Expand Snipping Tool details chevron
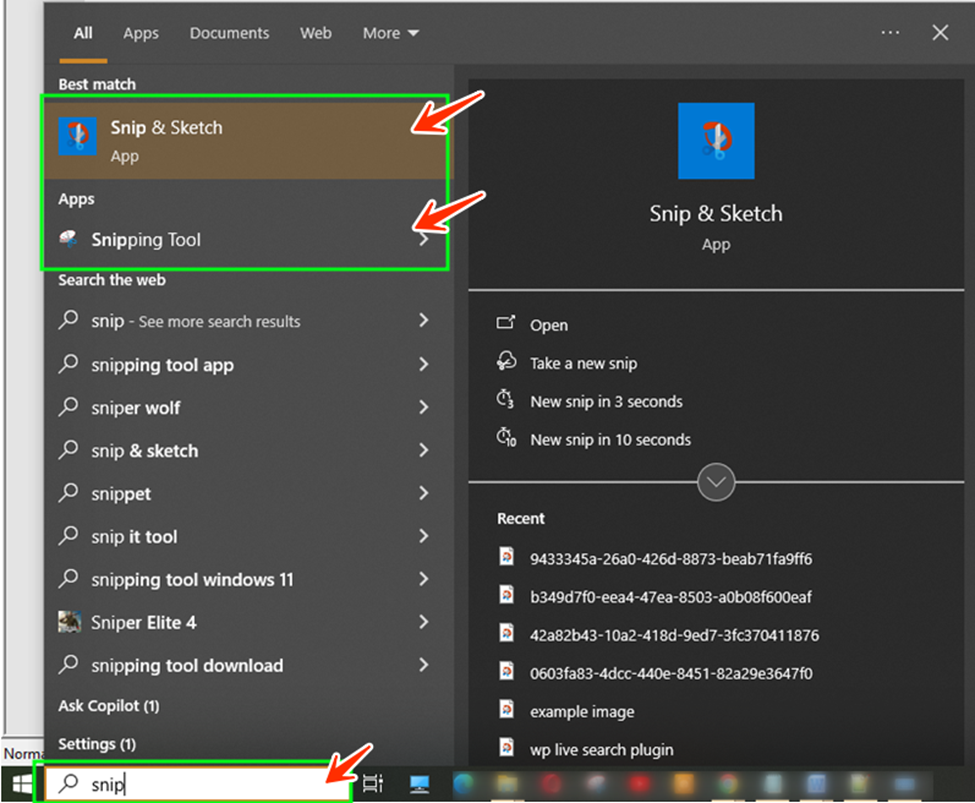The image size is (975, 803). click(x=423, y=239)
